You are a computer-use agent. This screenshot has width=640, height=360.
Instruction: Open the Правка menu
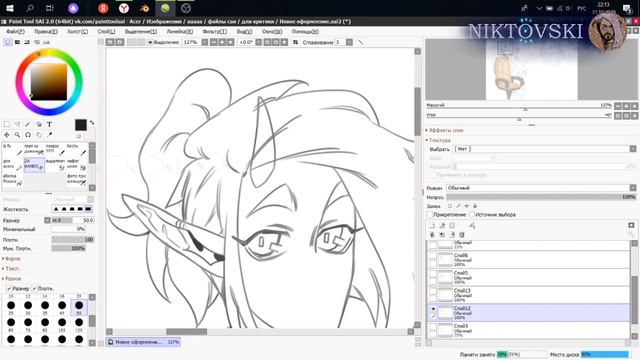pos(46,31)
